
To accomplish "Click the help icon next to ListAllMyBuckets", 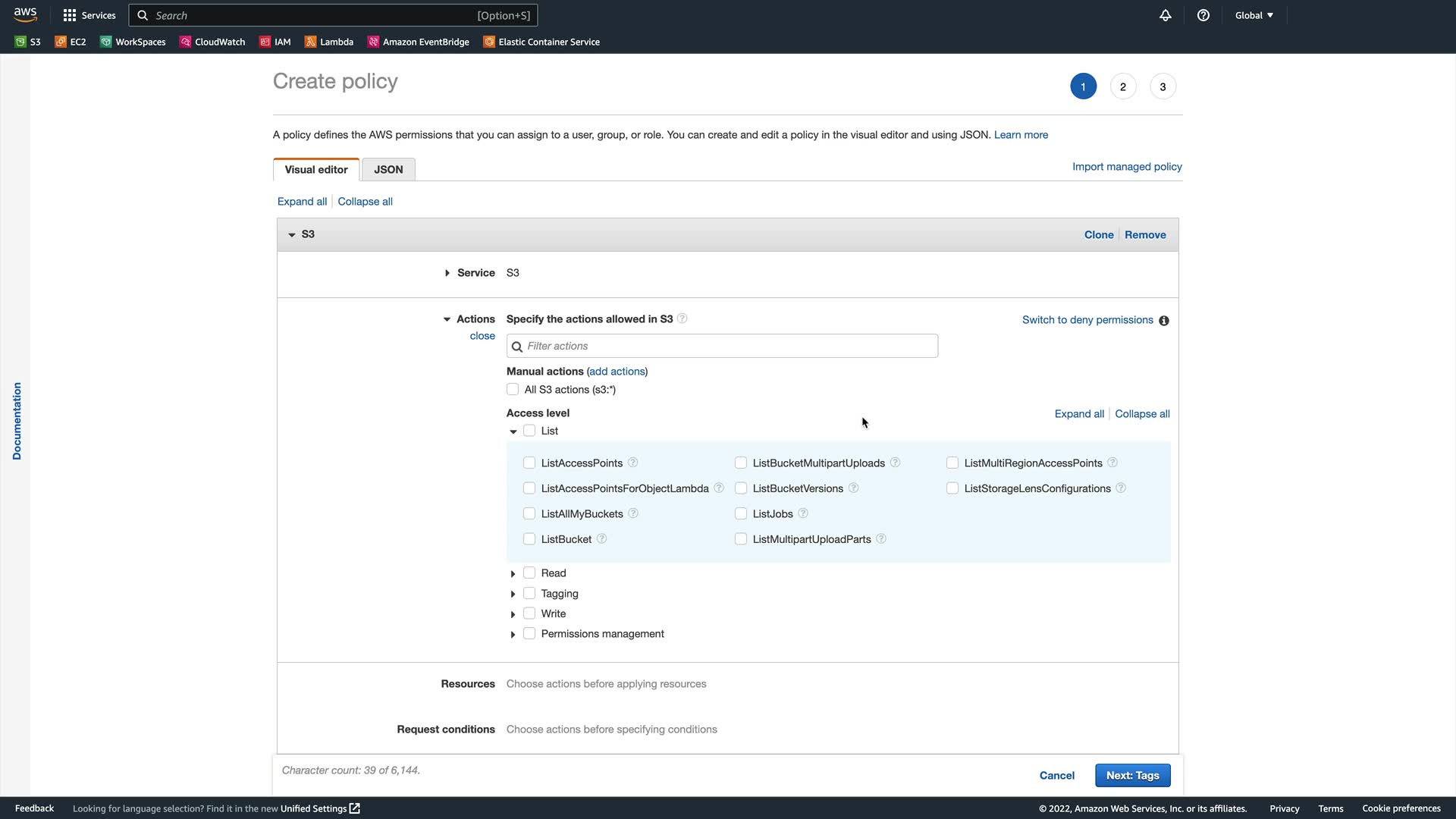I will tap(633, 513).
